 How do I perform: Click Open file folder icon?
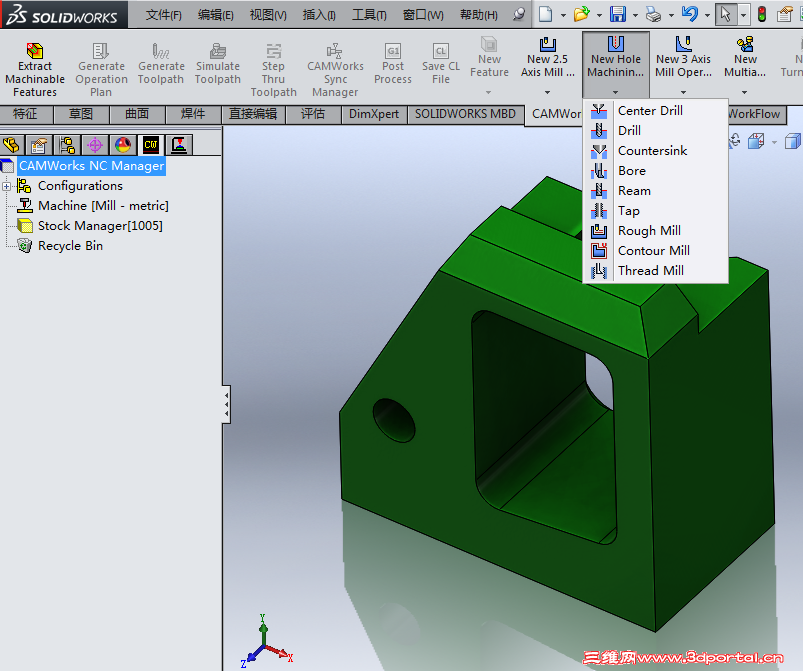(581, 14)
